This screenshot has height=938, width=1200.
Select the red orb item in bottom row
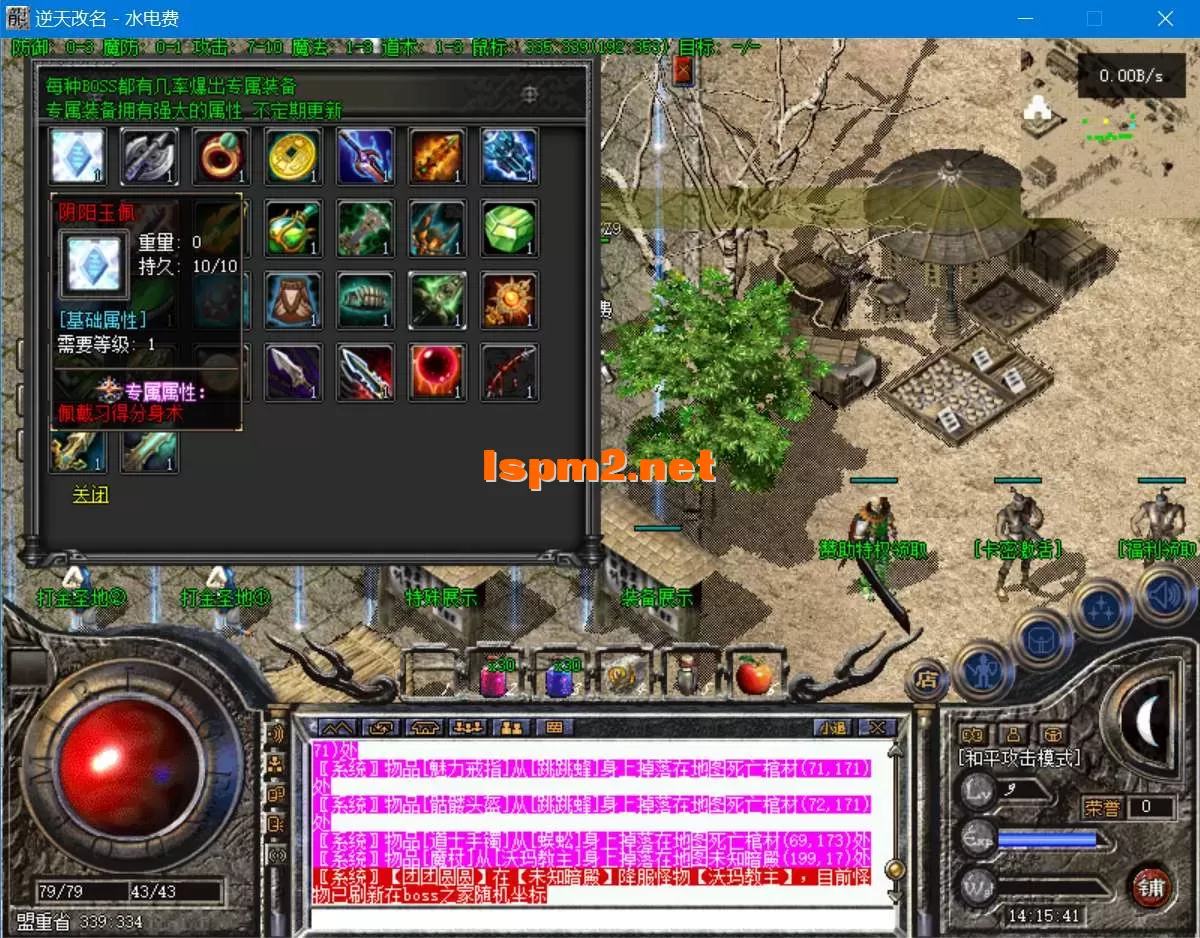(437, 372)
